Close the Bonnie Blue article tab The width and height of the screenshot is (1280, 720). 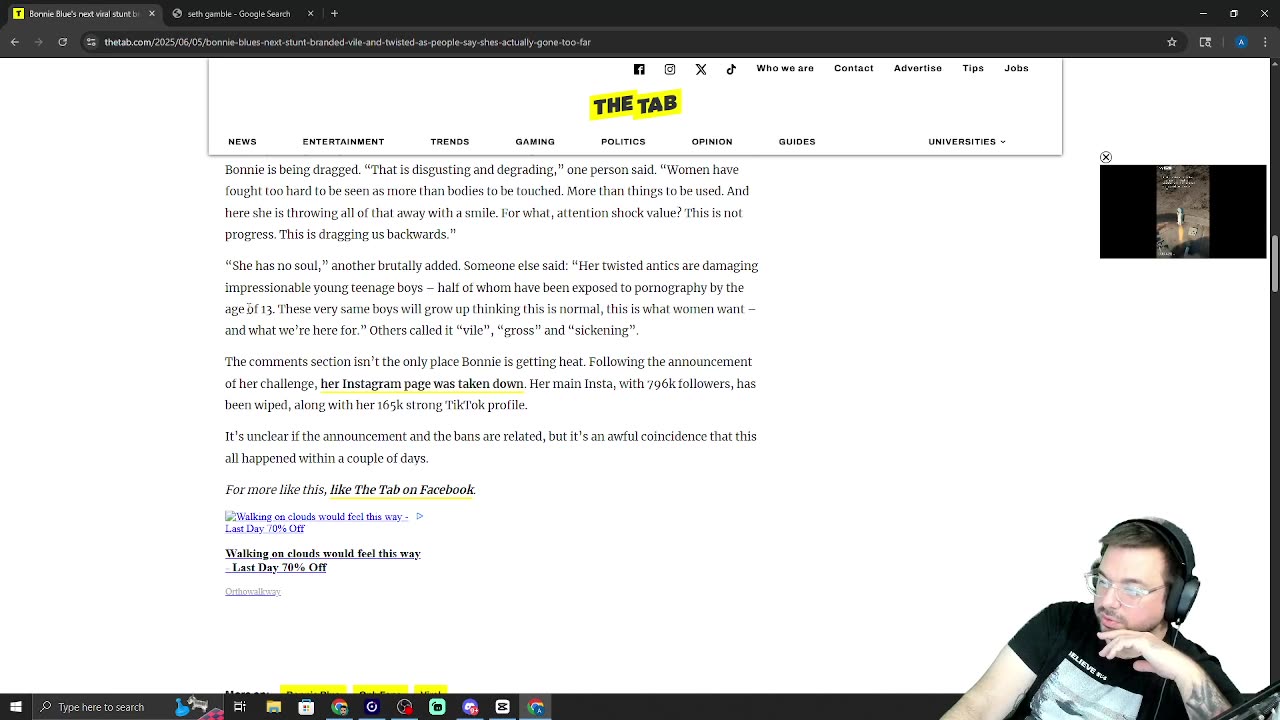tap(152, 14)
